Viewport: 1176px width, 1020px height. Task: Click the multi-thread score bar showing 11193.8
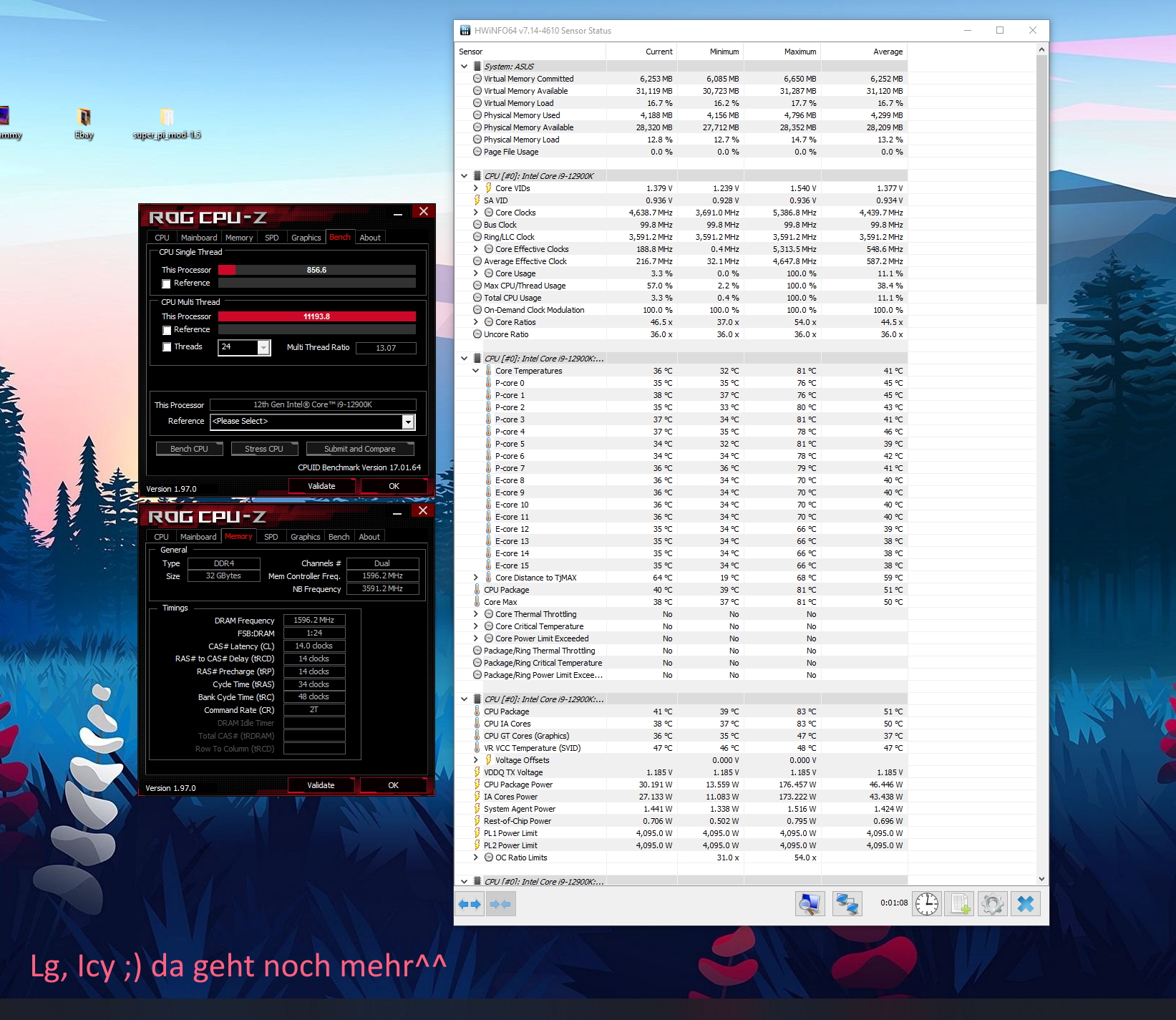tap(317, 316)
